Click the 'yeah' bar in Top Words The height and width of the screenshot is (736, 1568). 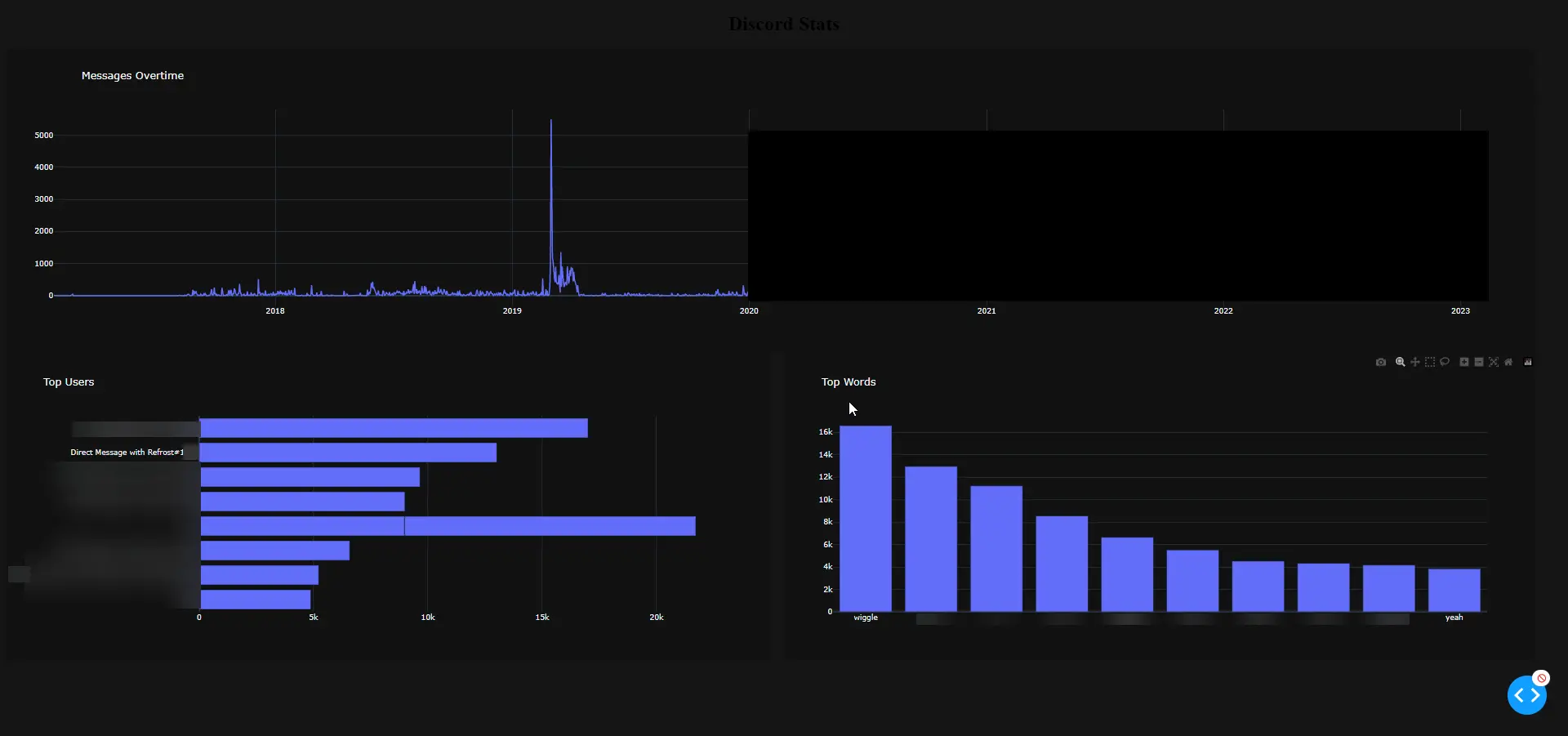[x=1454, y=590]
